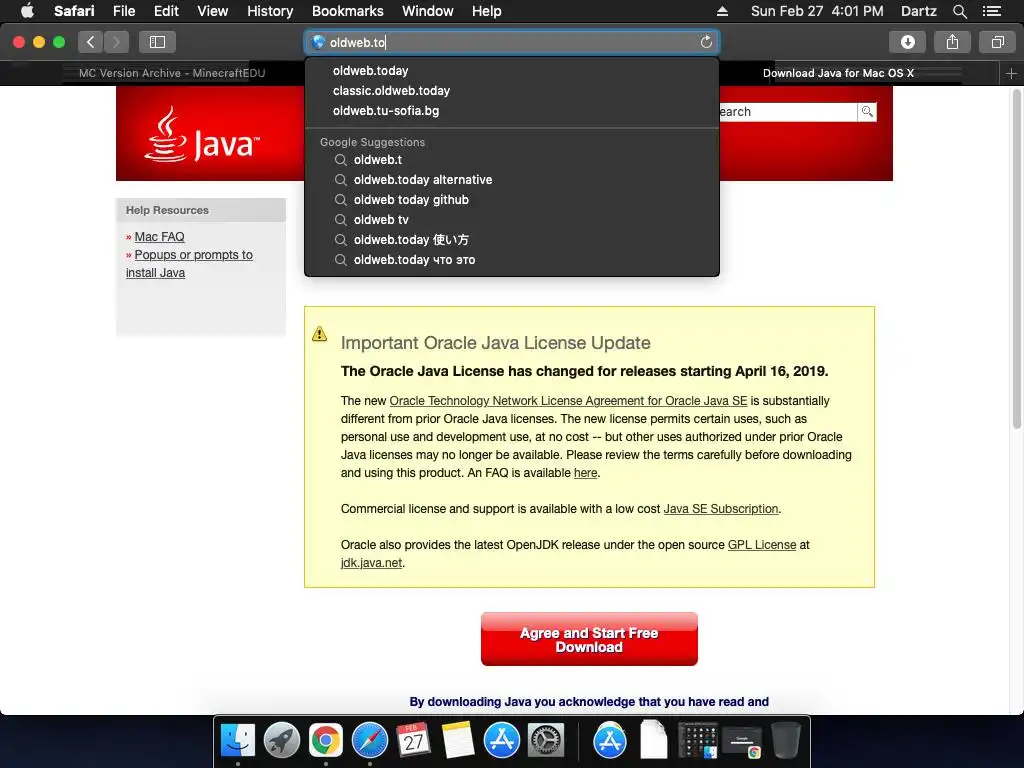The image size is (1024, 768).
Task: Choose 'oldweb.today что это' suggestion
Action: pyautogui.click(x=512, y=260)
